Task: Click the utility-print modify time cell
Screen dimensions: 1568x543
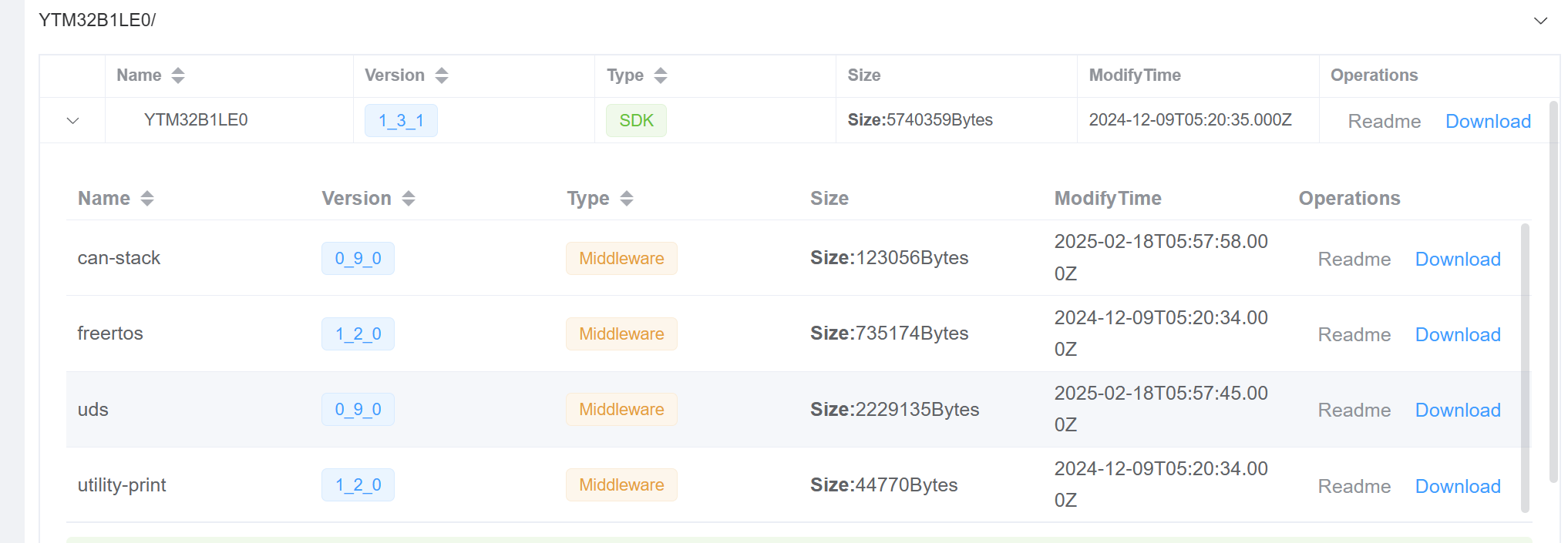Action: [1161, 484]
